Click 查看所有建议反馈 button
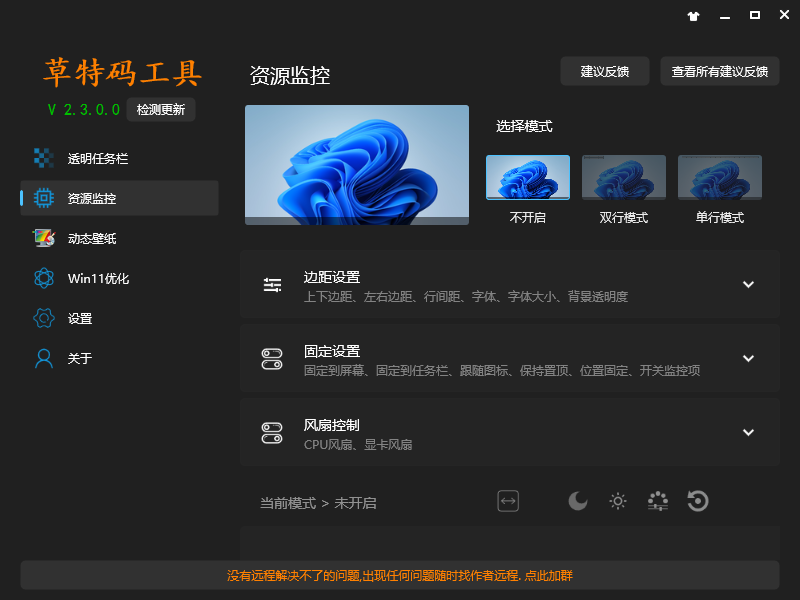 click(x=719, y=71)
